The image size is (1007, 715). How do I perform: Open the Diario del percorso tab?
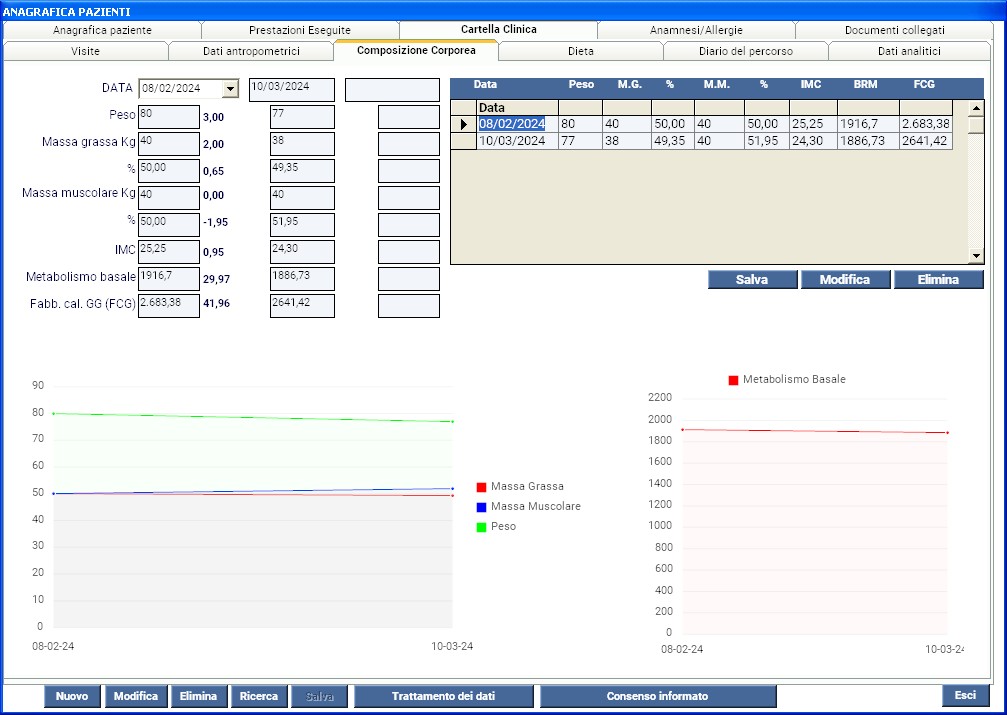click(x=746, y=50)
